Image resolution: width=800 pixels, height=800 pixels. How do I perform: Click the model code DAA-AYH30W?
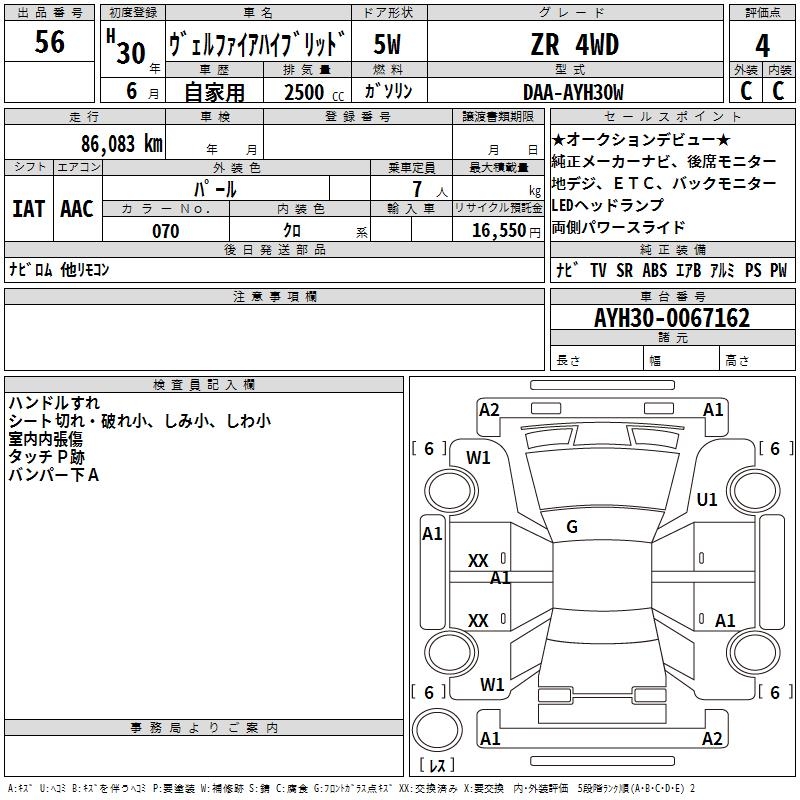click(x=573, y=92)
